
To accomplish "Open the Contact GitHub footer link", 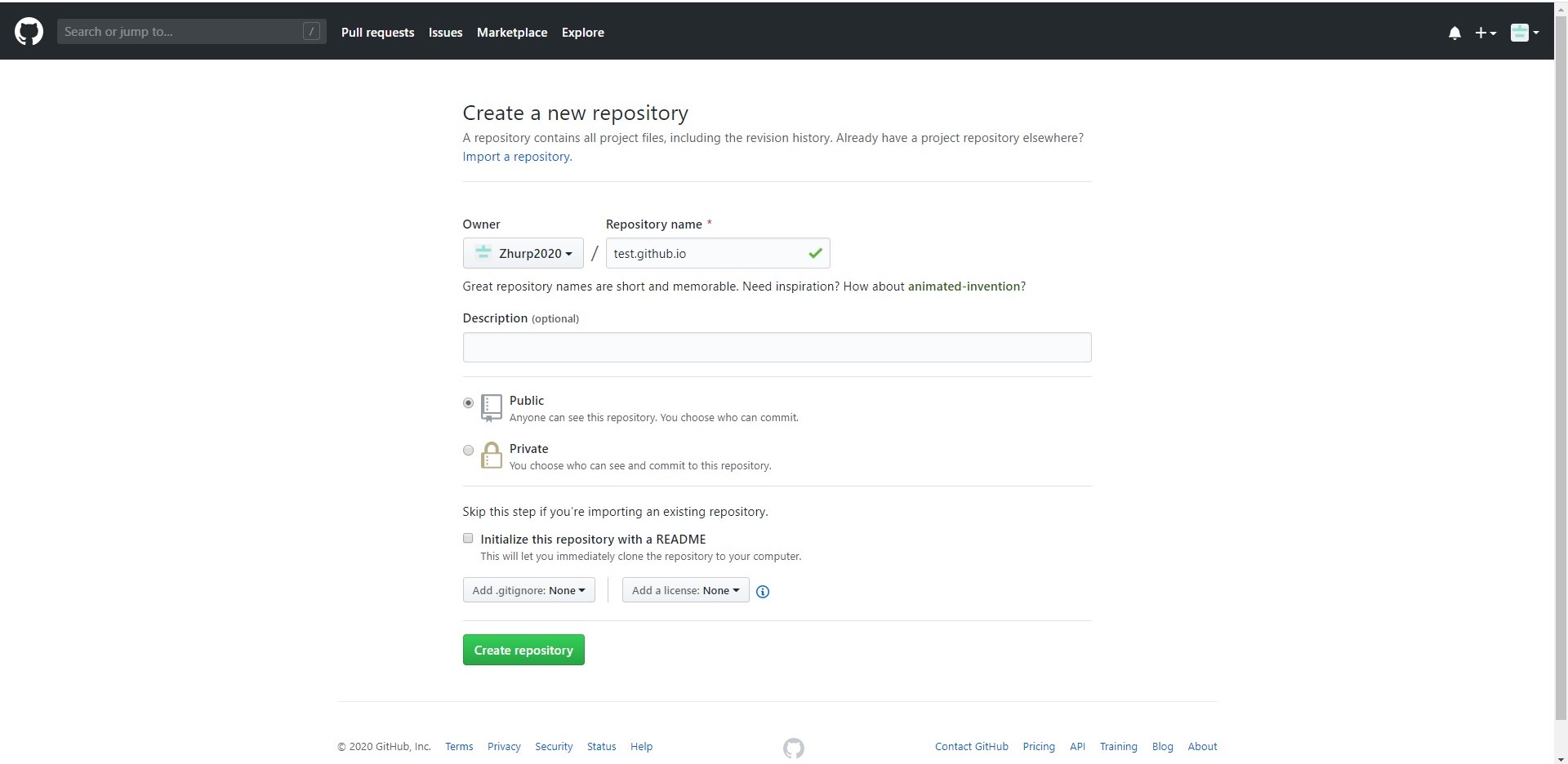I will pyautogui.click(x=972, y=747).
